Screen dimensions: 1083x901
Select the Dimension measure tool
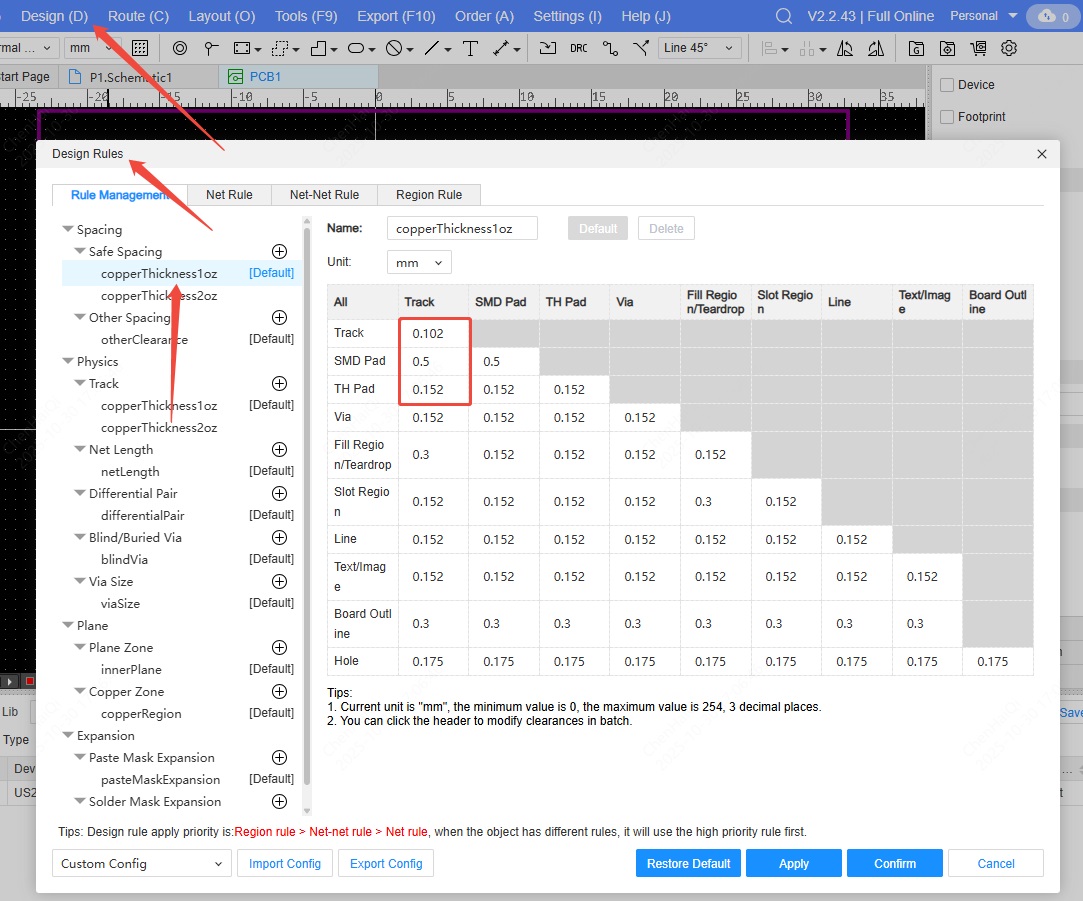coord(502,48)
